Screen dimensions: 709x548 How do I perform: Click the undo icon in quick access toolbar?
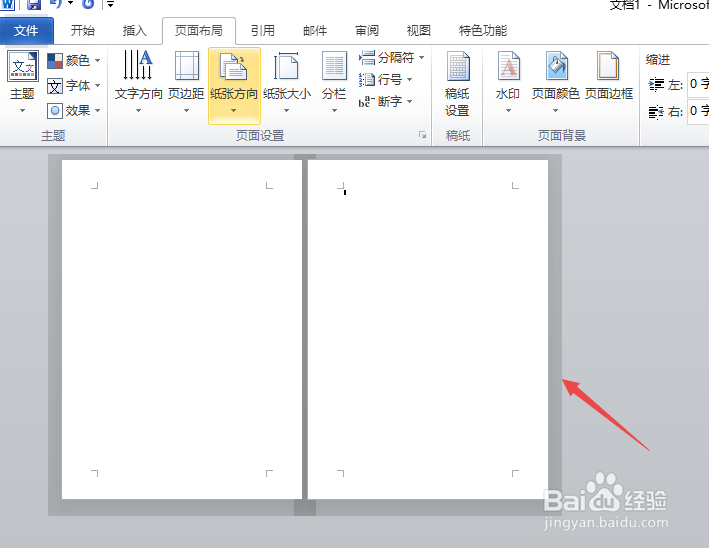click(x=55, y=4)
